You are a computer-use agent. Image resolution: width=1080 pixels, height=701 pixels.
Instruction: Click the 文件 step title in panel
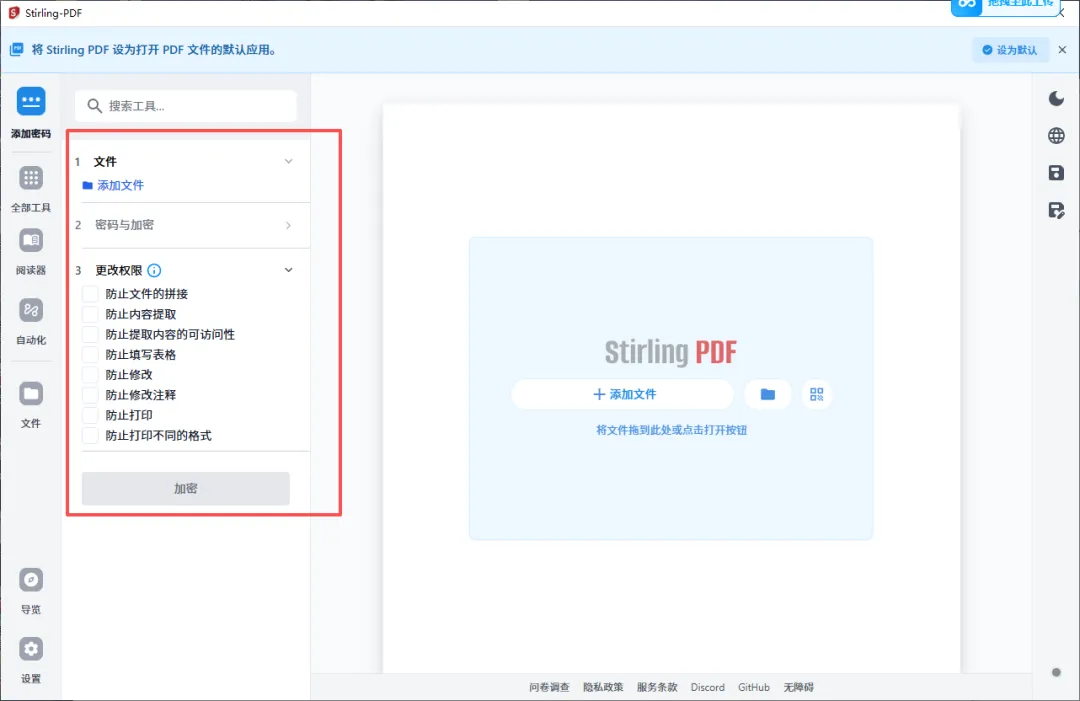(105, 162)
